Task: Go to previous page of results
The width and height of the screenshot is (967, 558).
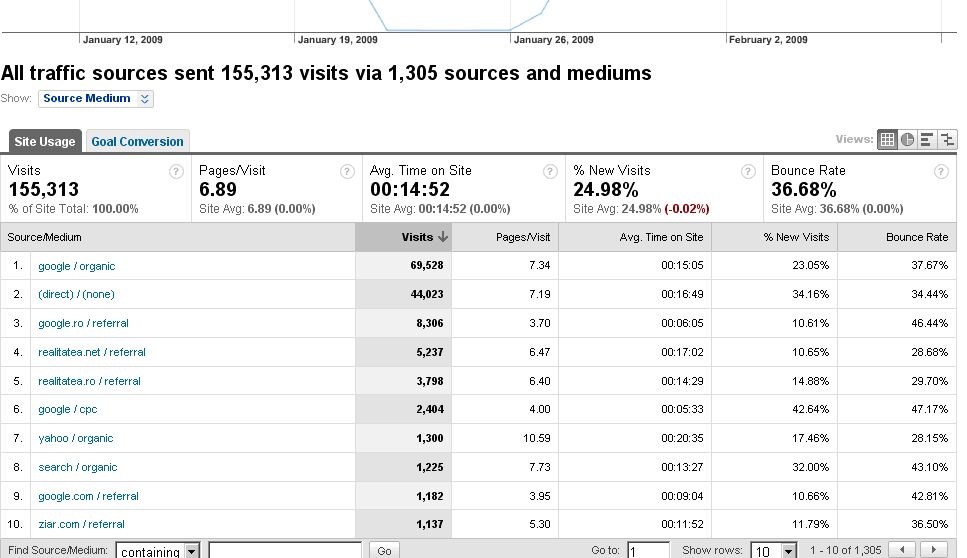Action: click(903, 550)
